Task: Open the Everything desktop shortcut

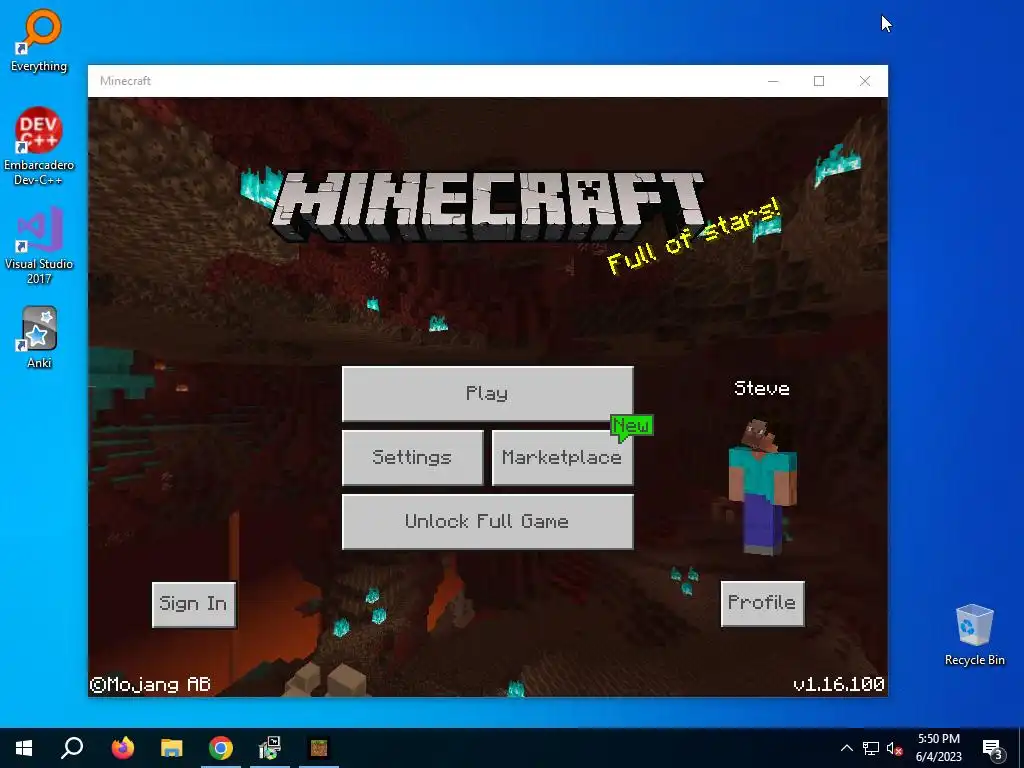Action: [x=39, y=40]
